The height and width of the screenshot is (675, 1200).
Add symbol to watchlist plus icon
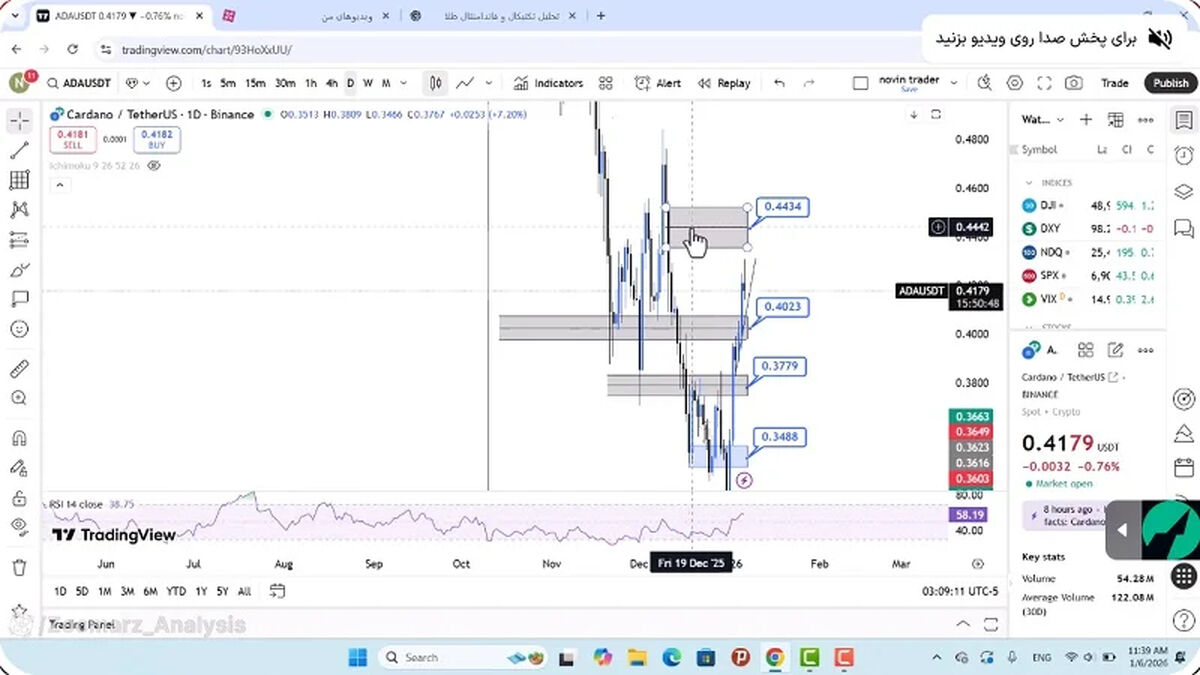pyautogui.click(x=1086, y=120)
